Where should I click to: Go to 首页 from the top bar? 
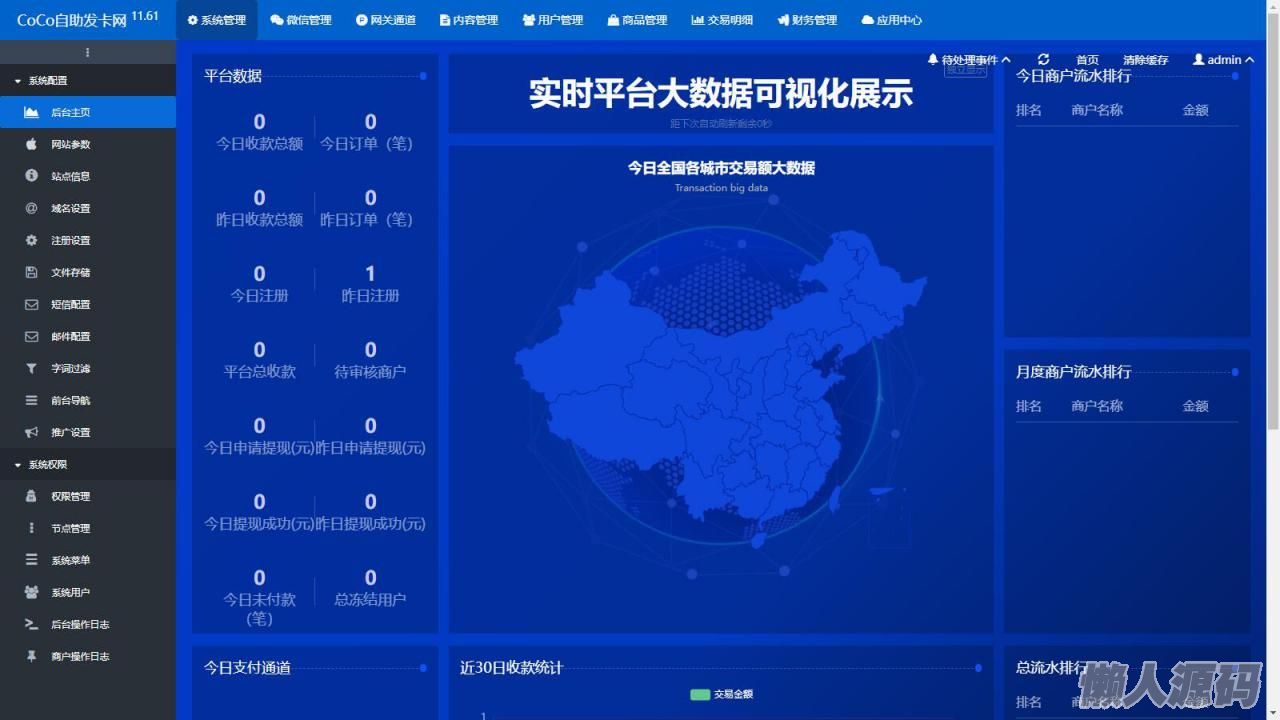pos(1087,60)
